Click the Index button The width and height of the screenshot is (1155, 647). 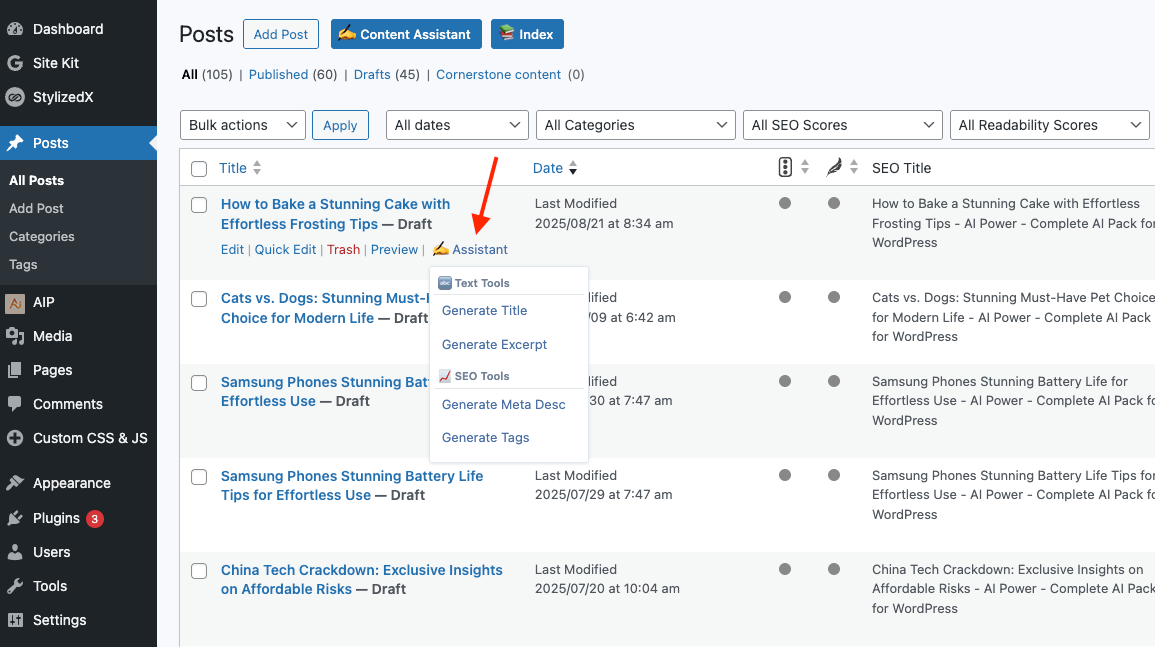[x=527, y=35]
